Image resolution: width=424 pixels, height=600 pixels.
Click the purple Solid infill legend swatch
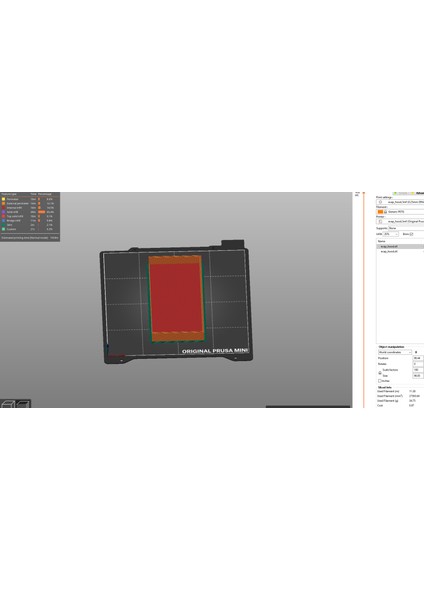[3, 212]
